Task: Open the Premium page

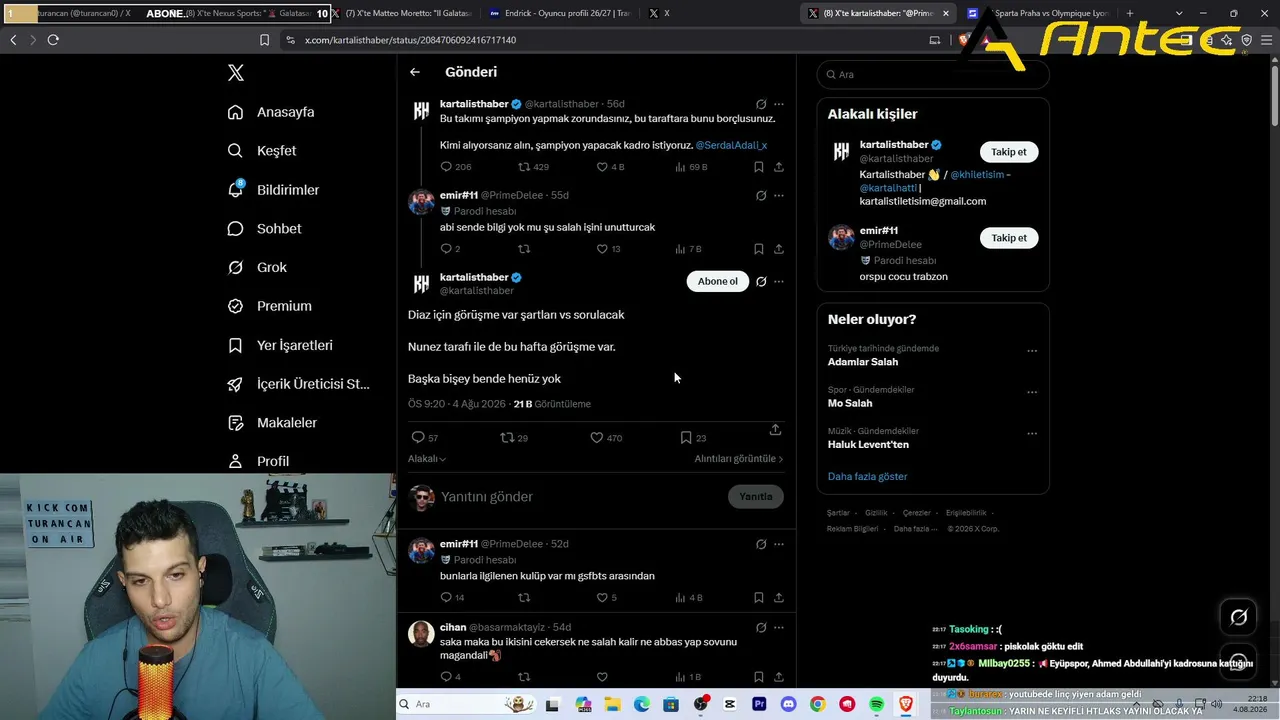Action: (x=269, y=306)
